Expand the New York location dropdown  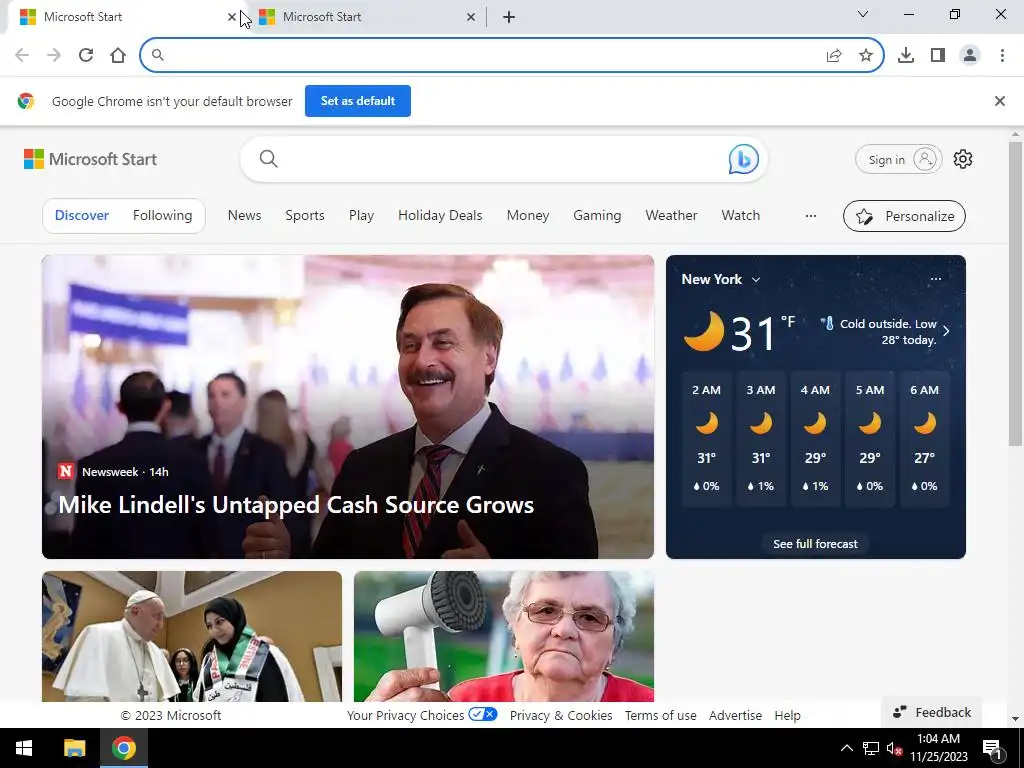coord(756,280)
